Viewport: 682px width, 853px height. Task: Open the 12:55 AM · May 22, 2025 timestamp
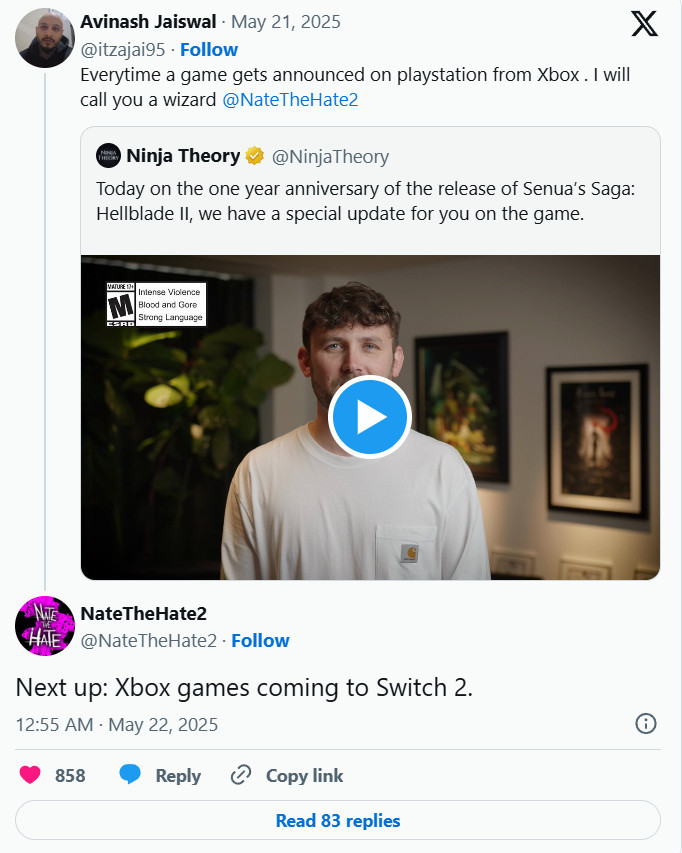pyautogui.click(x=116, y=725)
